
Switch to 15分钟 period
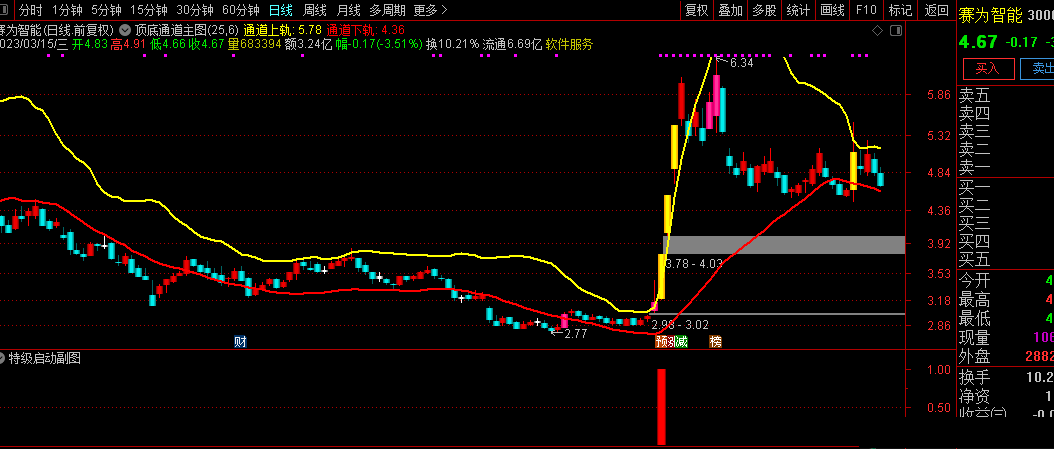(149, 10)
